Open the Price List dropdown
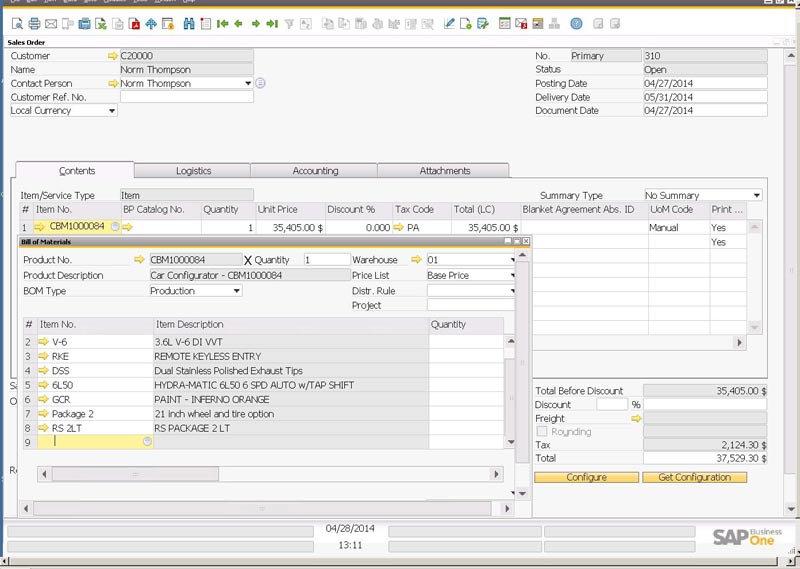 coord(512,276)
